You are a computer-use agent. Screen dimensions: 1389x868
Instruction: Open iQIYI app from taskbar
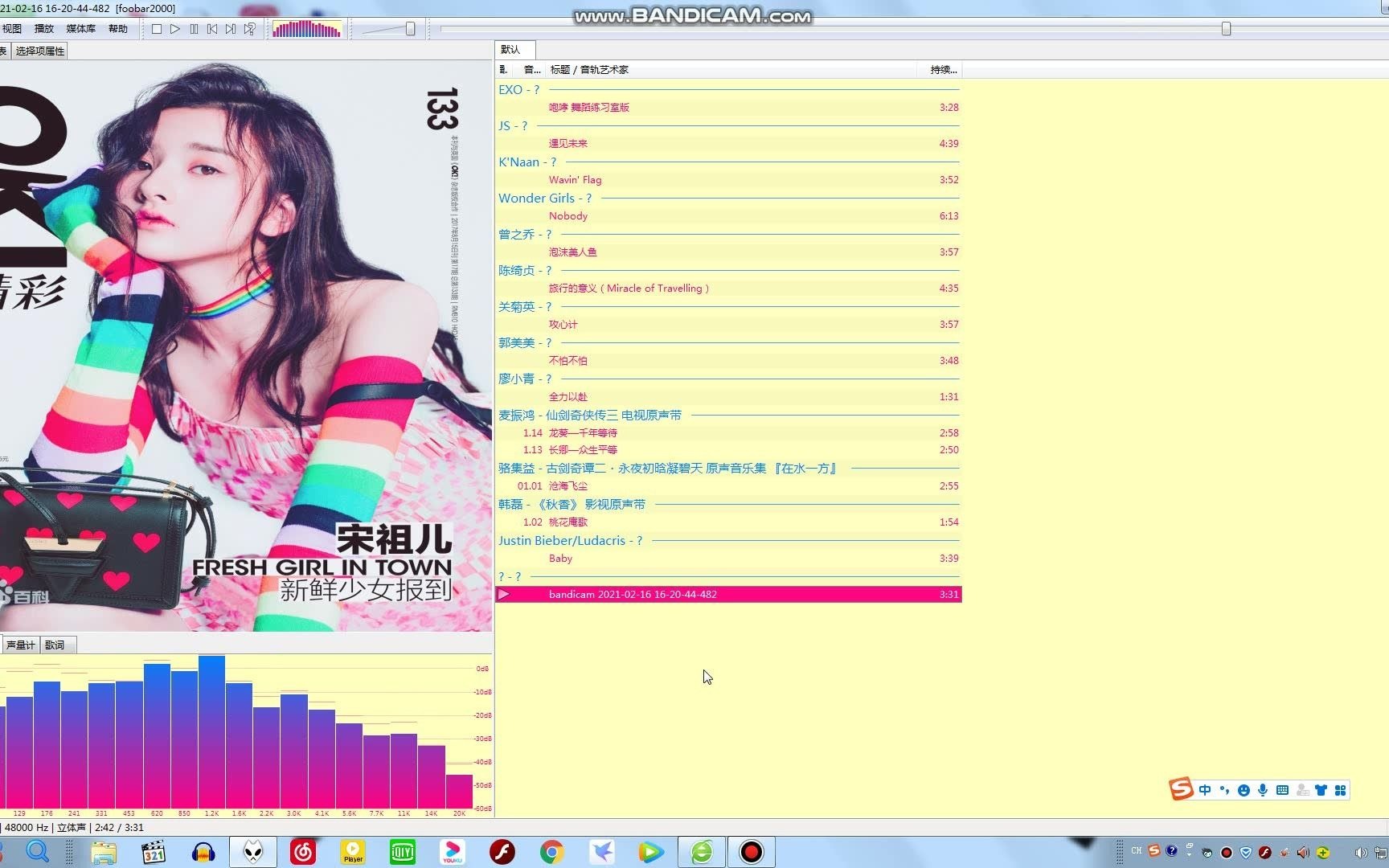tap(403, 852)
